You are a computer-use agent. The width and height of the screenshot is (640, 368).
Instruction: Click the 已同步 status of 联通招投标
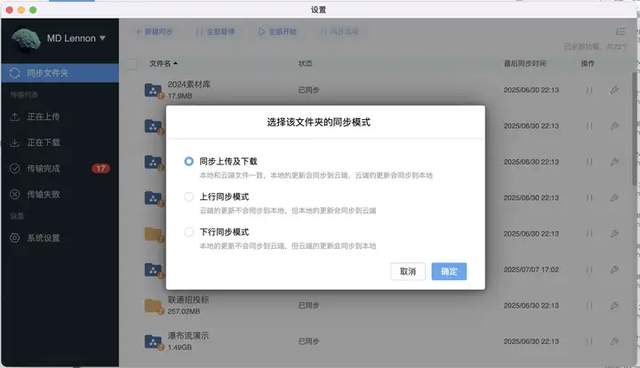click(309, 306)
